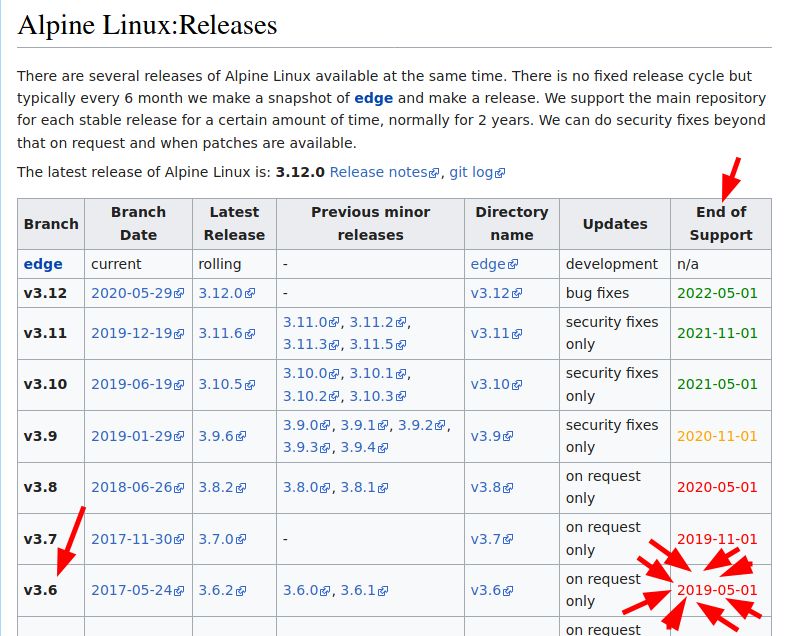Click the End of Support column header
The width and height of the screenshot is (786, 636).
(x=721, y=224)
